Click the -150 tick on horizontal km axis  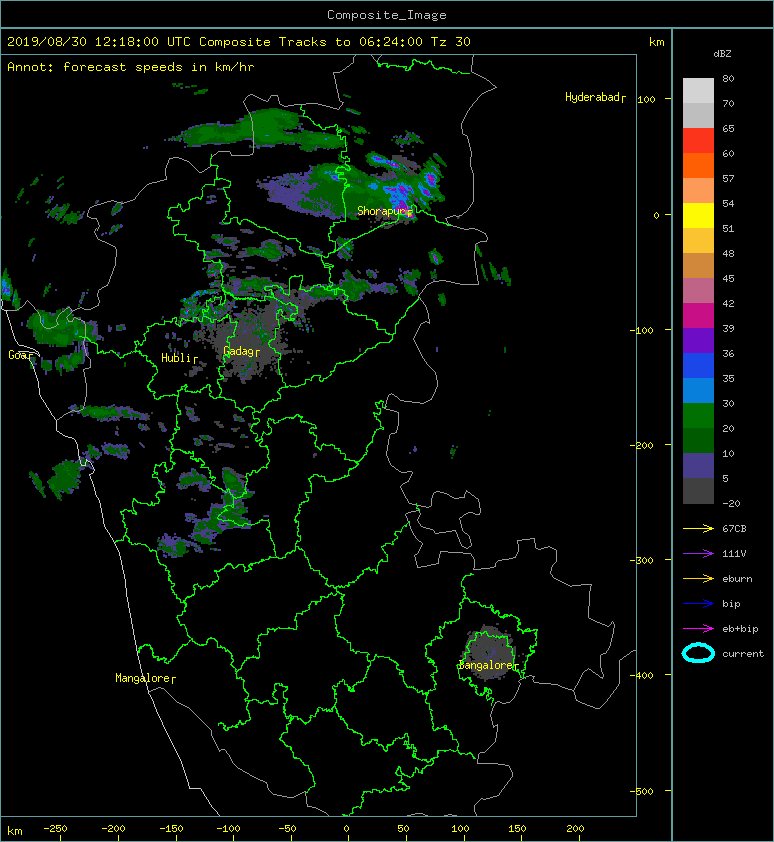tap(171, 829)
